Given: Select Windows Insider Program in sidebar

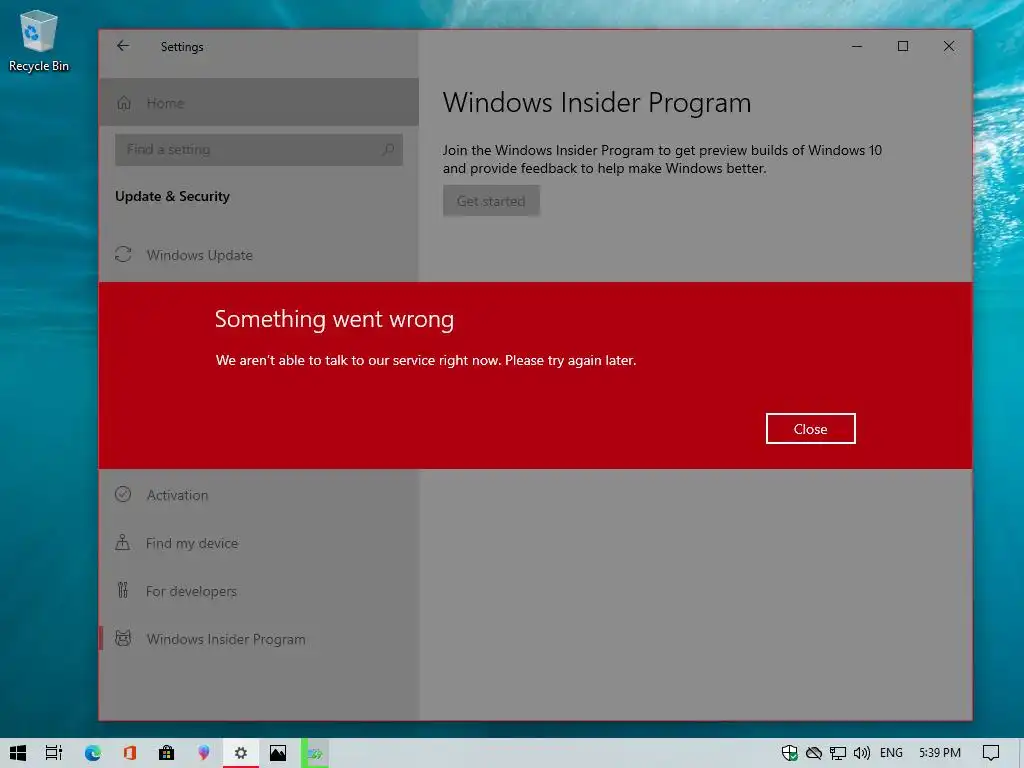Looking at the screenshot, I should [x=259, y=639].
